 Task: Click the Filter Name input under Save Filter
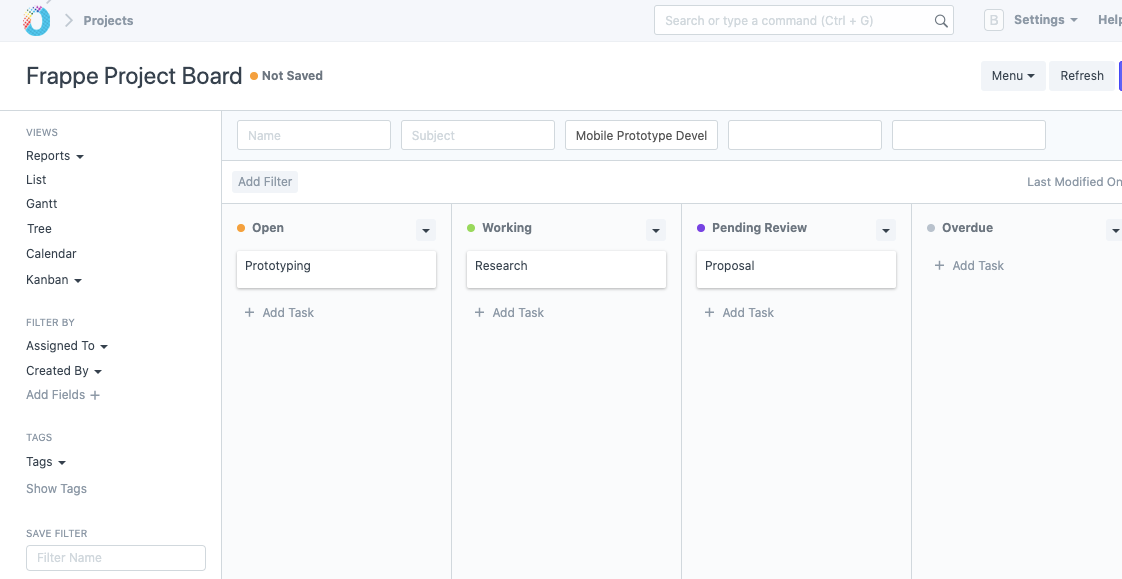pyautogui.click(x=115, y=557)
